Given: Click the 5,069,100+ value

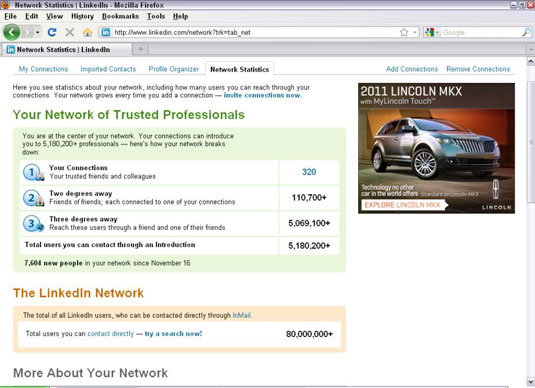Looking at the screenshot, I should point(309,223).
